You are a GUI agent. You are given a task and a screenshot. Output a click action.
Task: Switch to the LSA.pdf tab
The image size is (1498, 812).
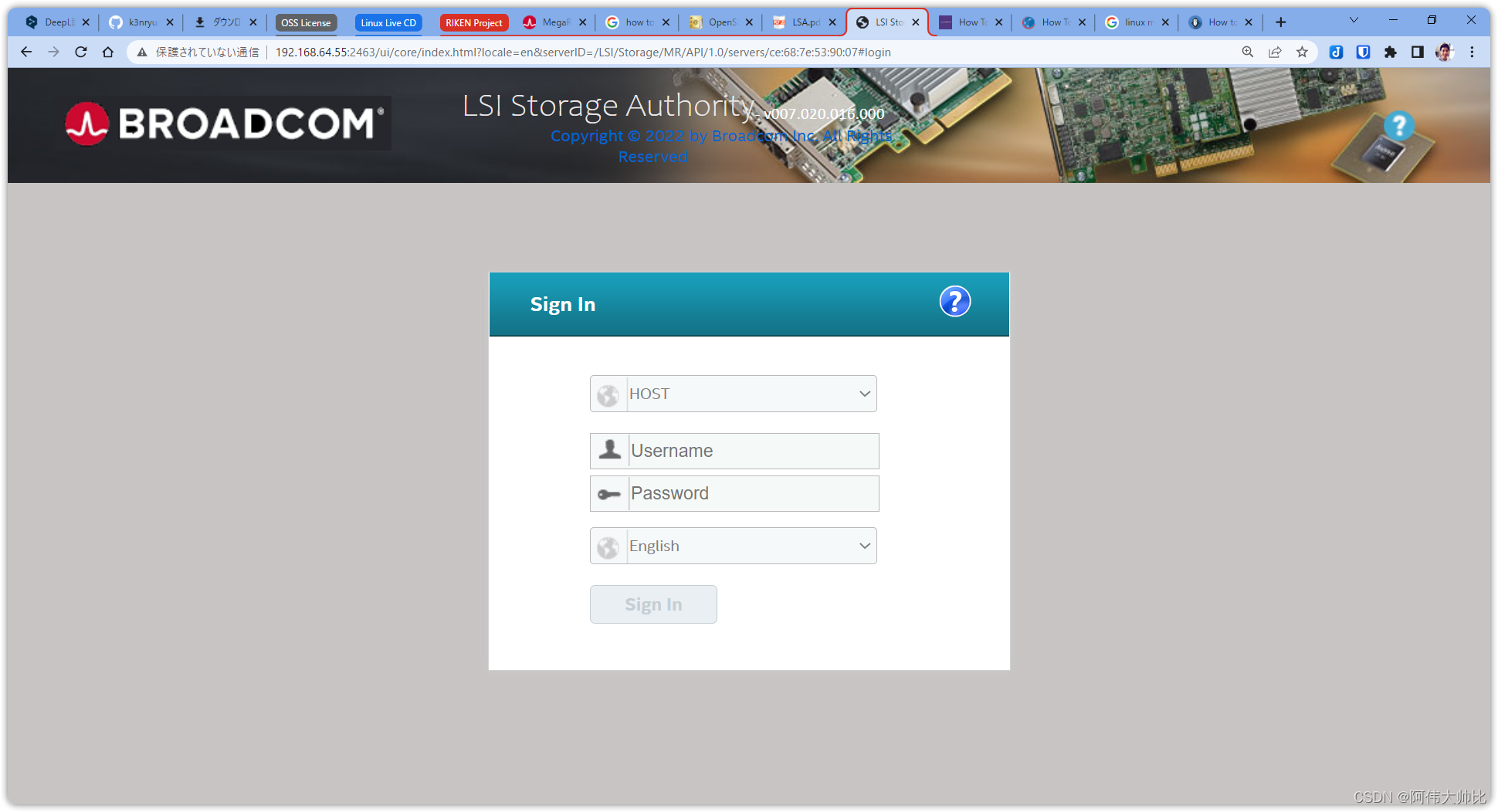[801, 22]
